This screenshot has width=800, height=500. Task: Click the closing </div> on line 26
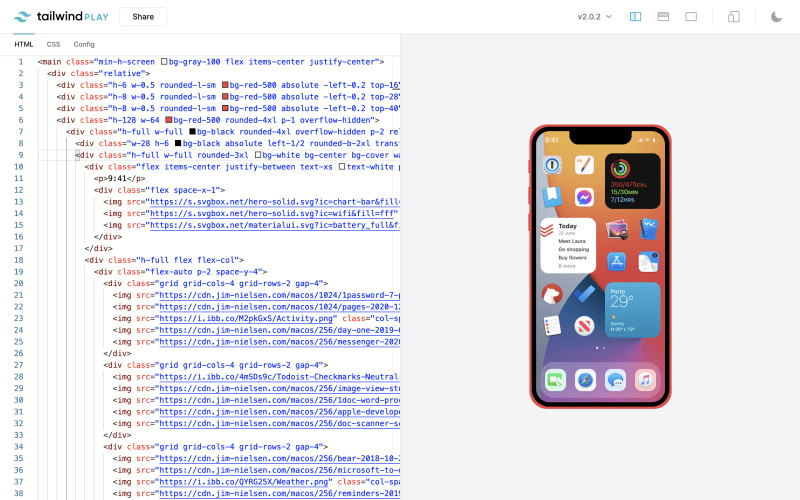[x=117, y=354]
